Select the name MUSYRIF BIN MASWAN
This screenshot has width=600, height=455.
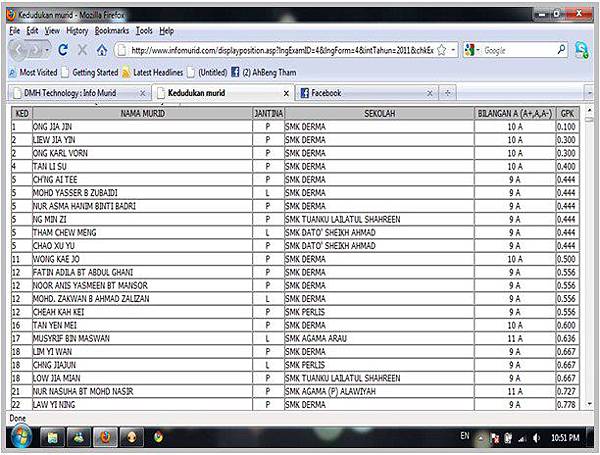point(72,339)
